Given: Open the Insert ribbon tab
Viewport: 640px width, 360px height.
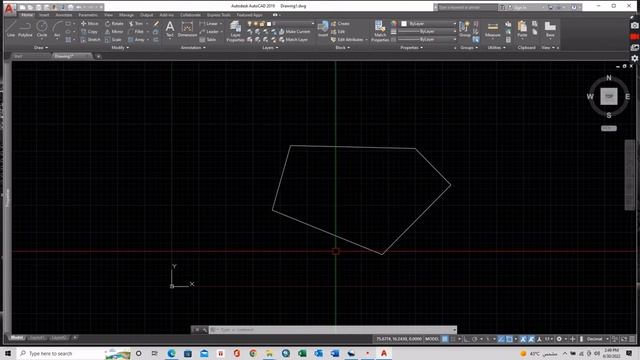Looking at the screenshot, I should (x=44, y=15).
